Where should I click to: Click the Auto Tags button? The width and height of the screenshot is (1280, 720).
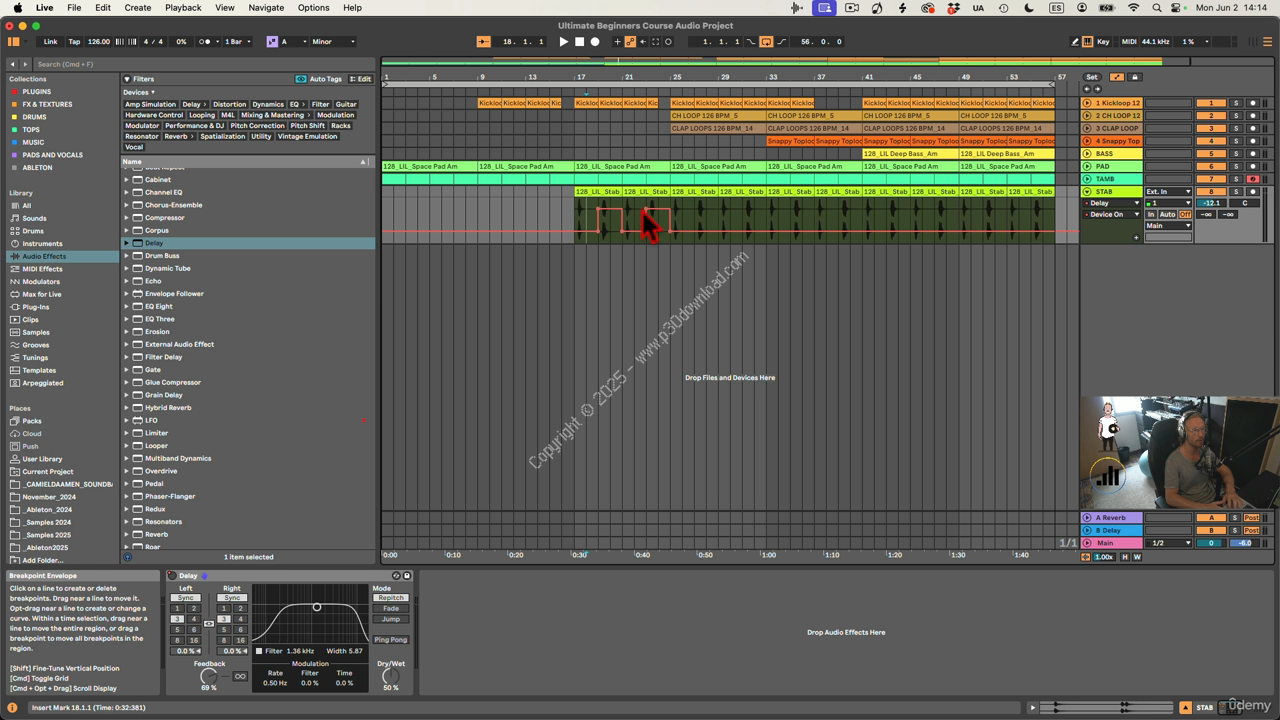[x=319, y=79]
